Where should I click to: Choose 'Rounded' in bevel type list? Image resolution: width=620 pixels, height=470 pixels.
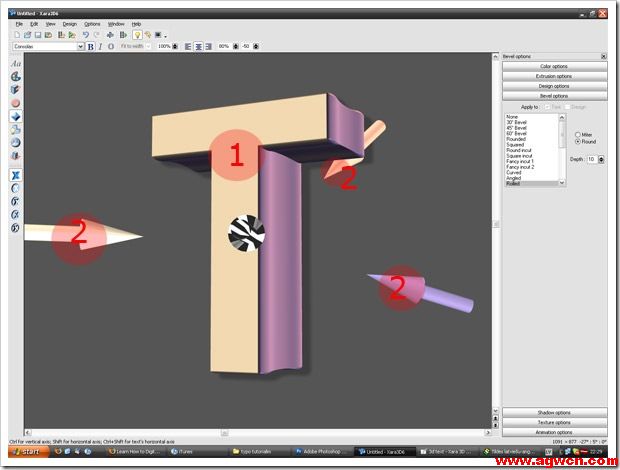517,139
